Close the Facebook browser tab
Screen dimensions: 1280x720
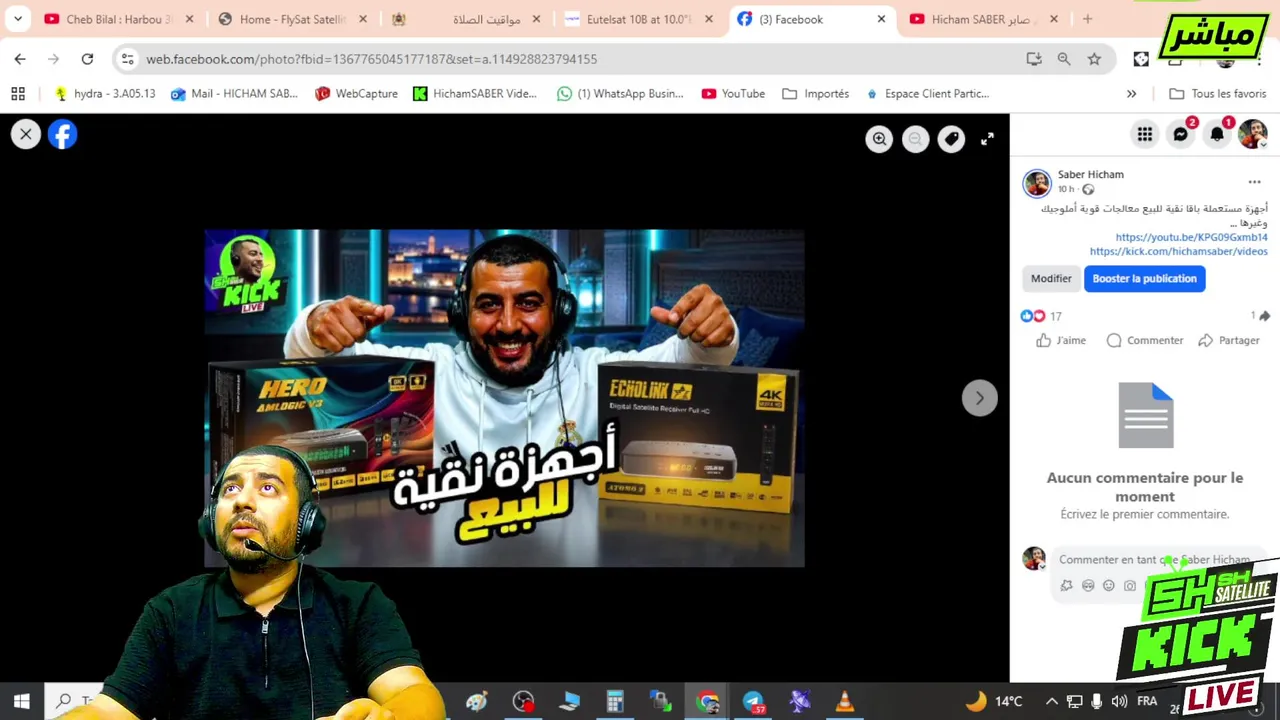click(881, 19)
